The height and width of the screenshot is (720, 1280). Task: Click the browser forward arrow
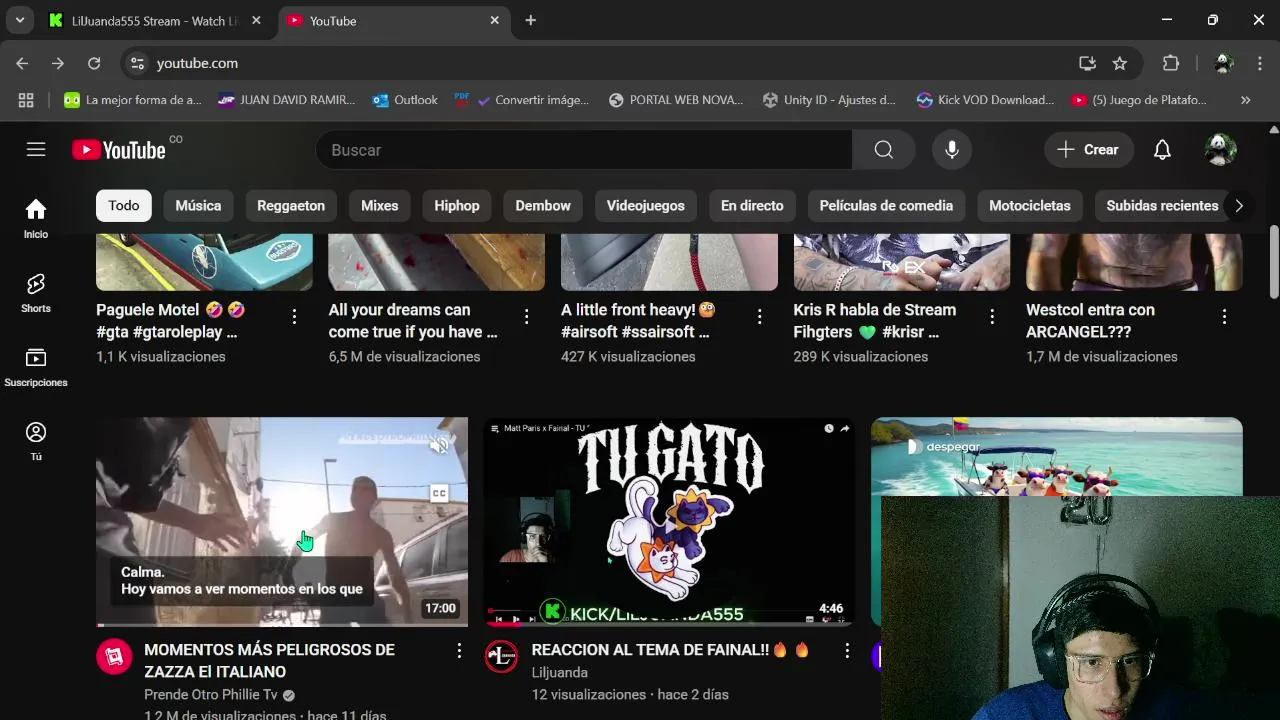(58, 63)
